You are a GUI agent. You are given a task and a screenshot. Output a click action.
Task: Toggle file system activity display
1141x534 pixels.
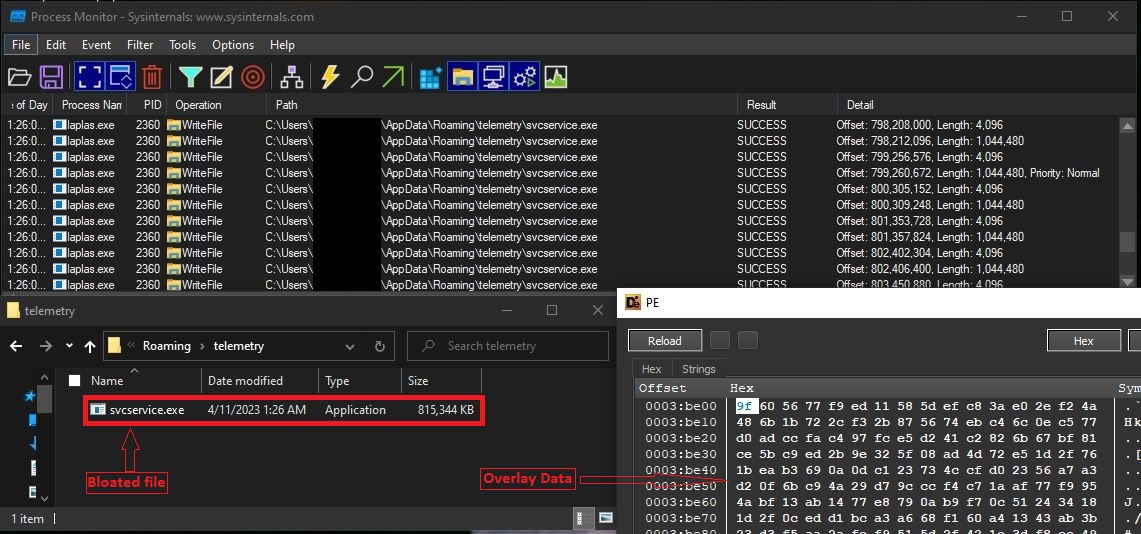click(462, 77)
